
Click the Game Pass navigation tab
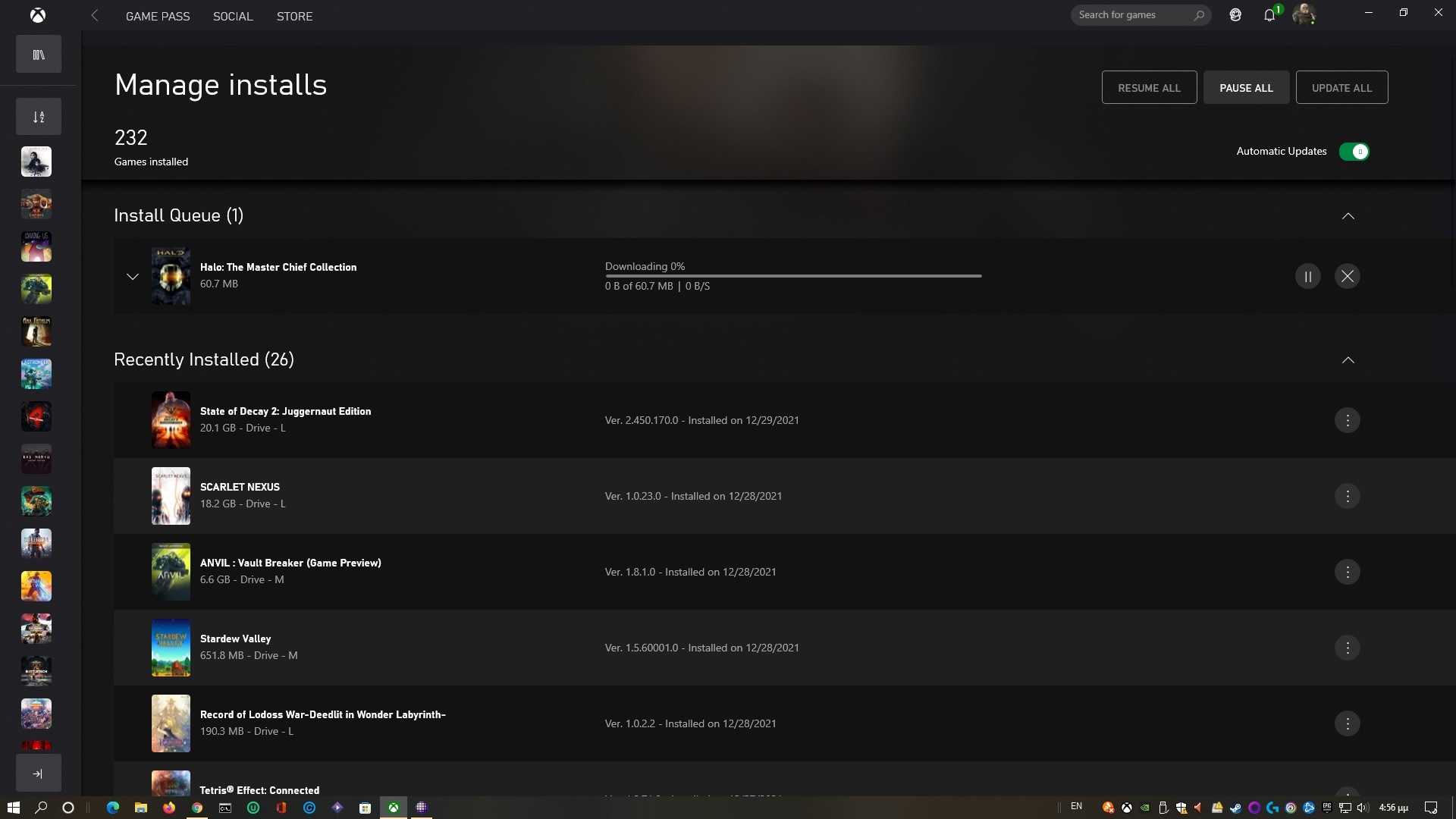coord(157,16)
